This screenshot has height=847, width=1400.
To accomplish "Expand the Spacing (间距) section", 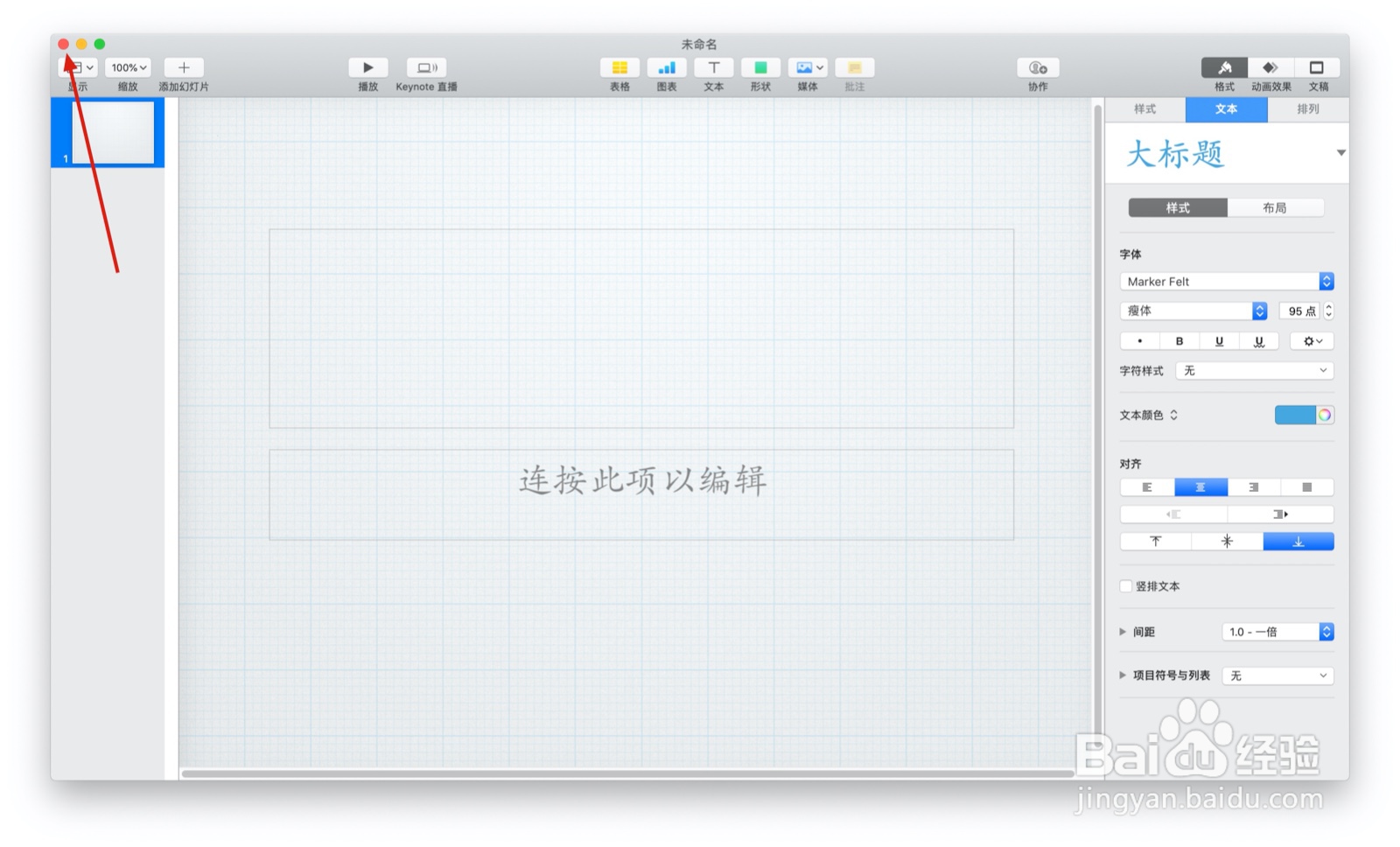I will [x=1123, y=632].
